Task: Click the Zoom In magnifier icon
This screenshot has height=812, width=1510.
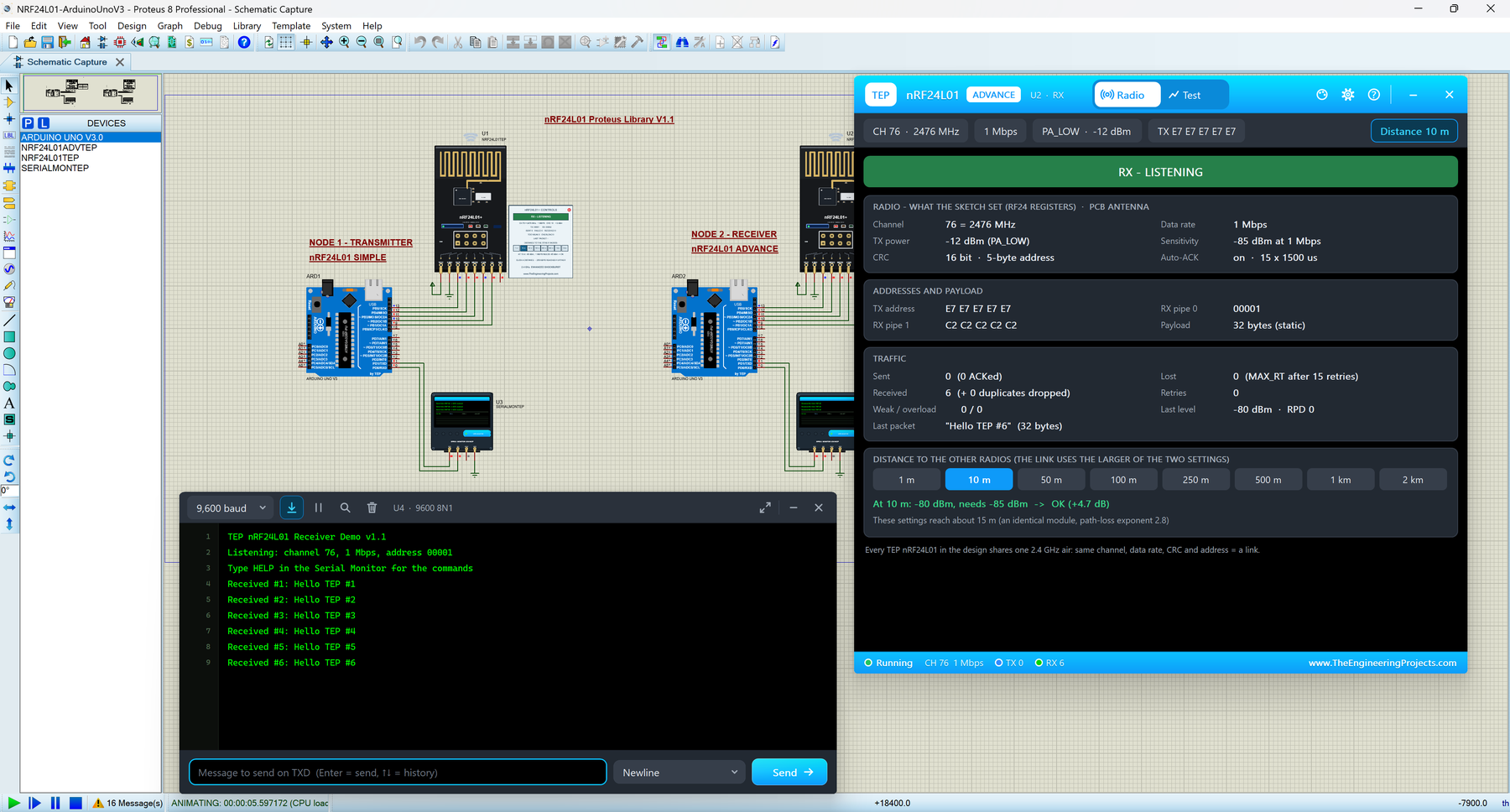Action: [x=344, y=42]
